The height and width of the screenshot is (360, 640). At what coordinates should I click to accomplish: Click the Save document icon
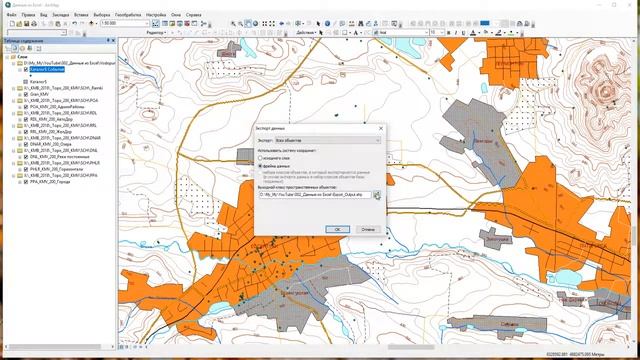click(x=27, y=24)
